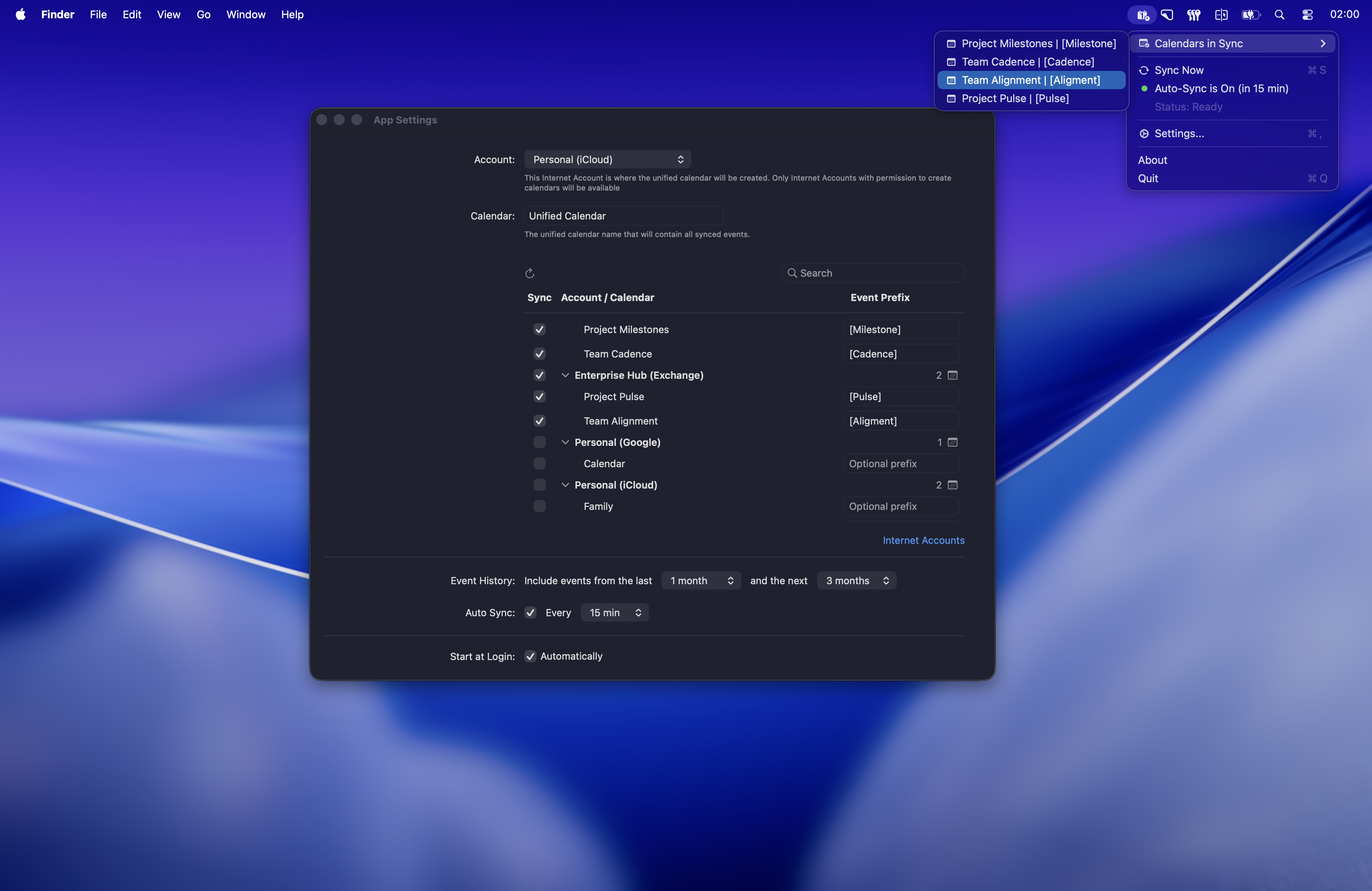Click the battery status icon in menu bar

[1251, 14]
